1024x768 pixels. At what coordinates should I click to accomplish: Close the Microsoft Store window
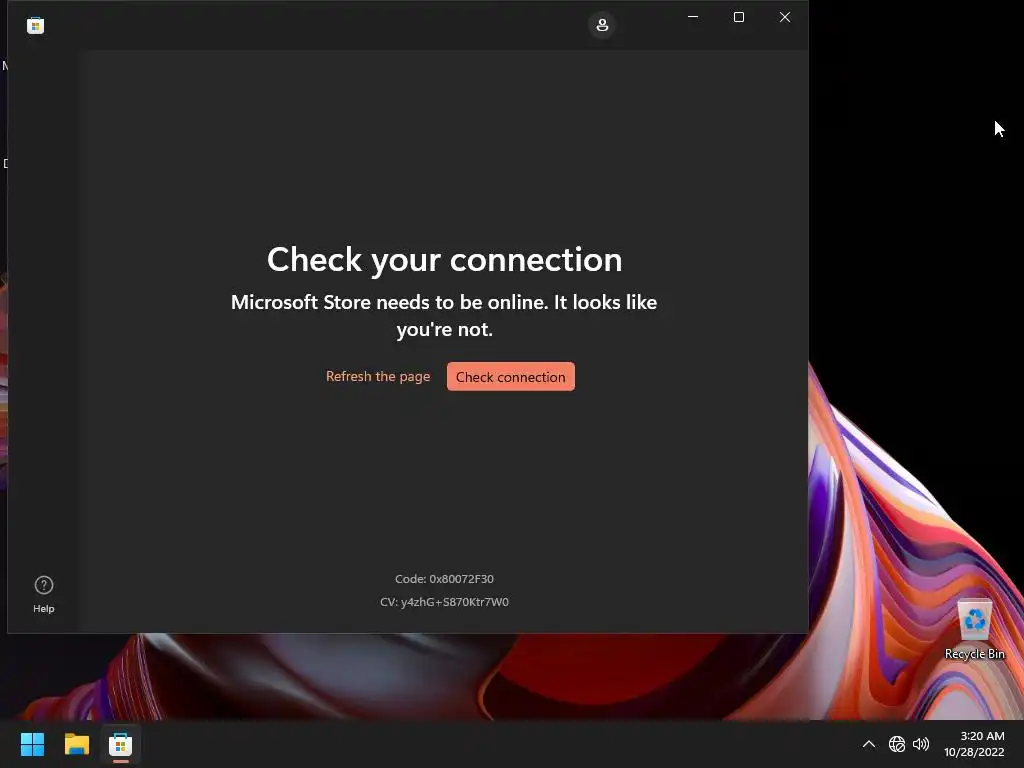785,17
